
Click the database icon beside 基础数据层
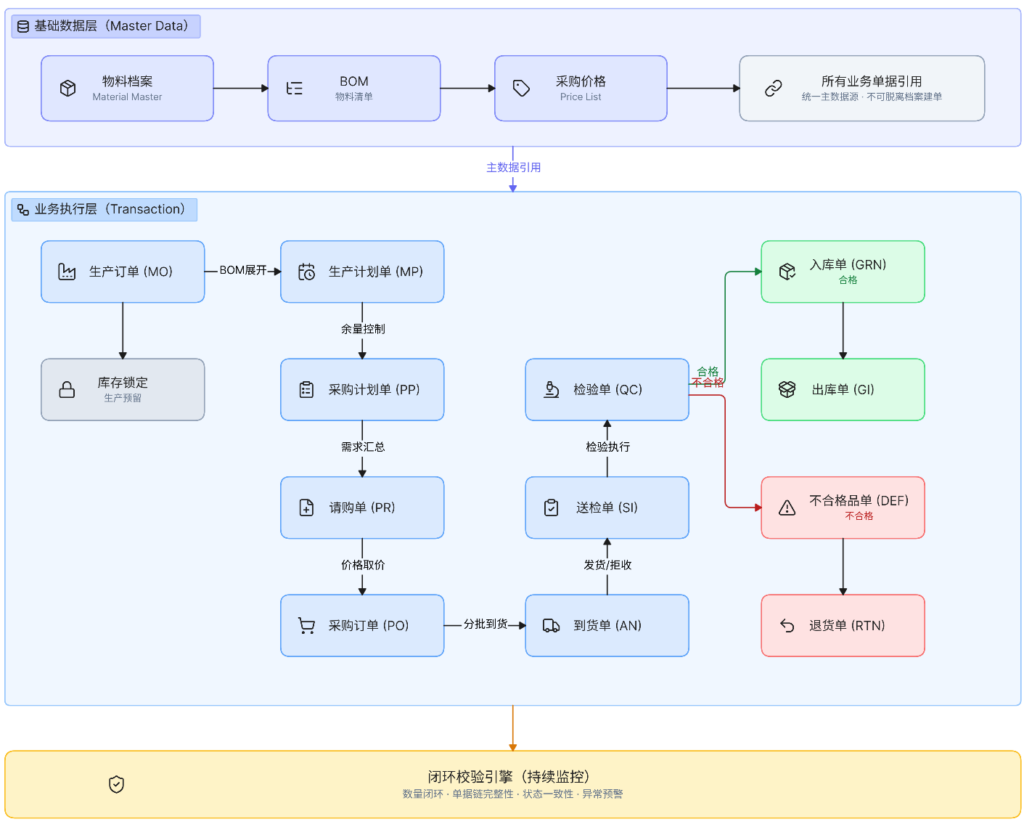(x=23, y=26)
